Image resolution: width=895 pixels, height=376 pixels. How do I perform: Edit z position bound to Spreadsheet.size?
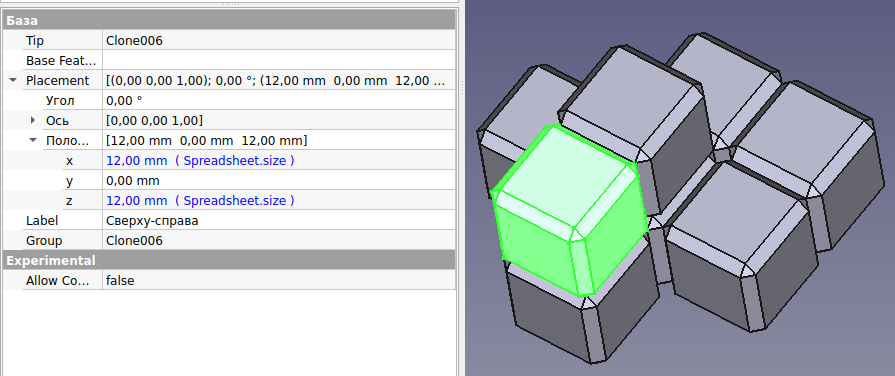pos(279,201)
